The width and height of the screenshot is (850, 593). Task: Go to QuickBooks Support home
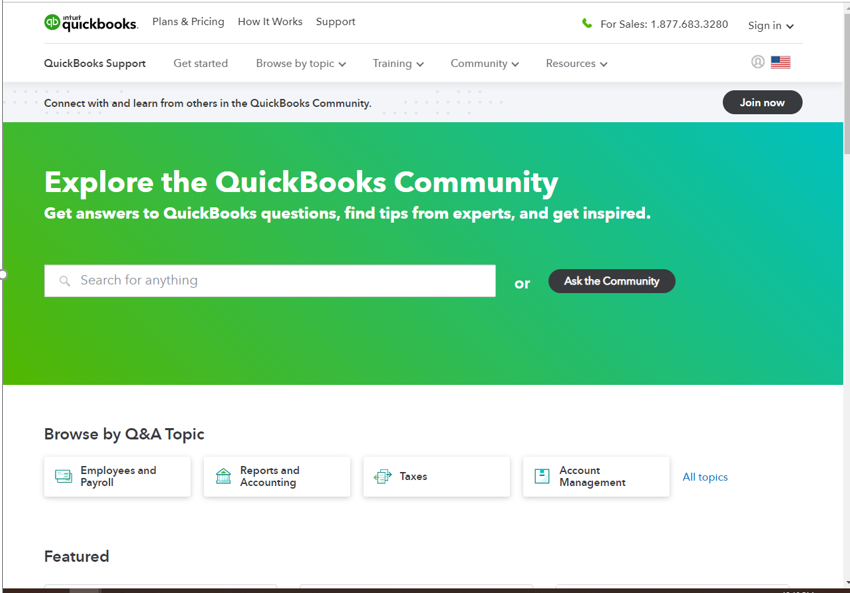[95, 63]
